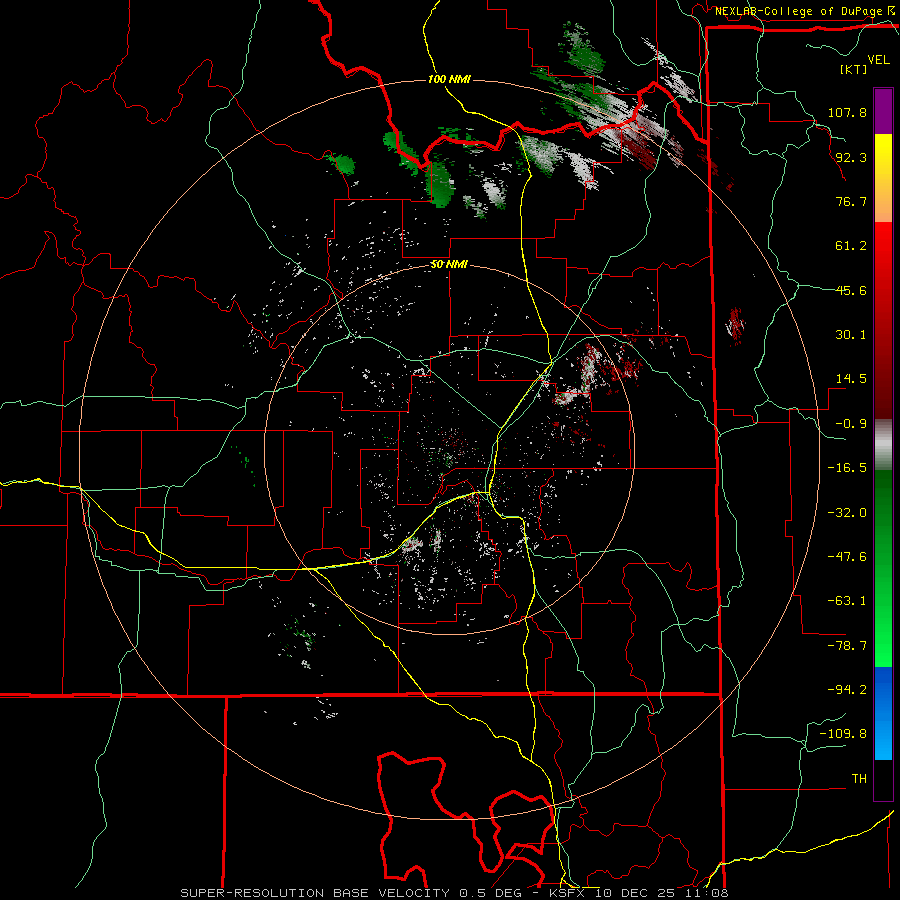
Task: Select the 14.5 scale value
Action: [851, 379]
